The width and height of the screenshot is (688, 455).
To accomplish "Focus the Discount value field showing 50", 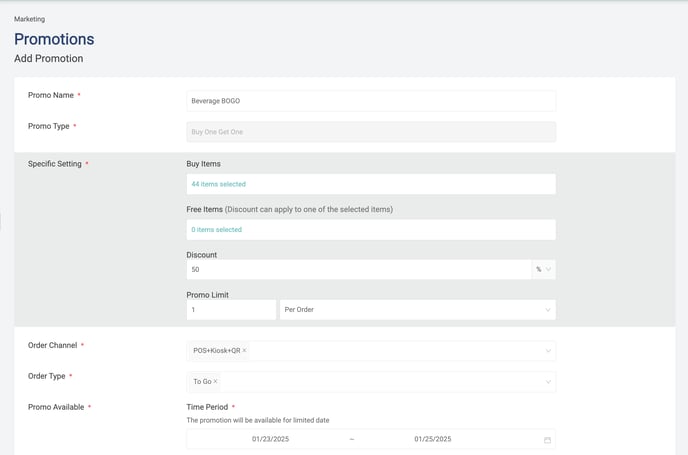I will coord(358,269).
